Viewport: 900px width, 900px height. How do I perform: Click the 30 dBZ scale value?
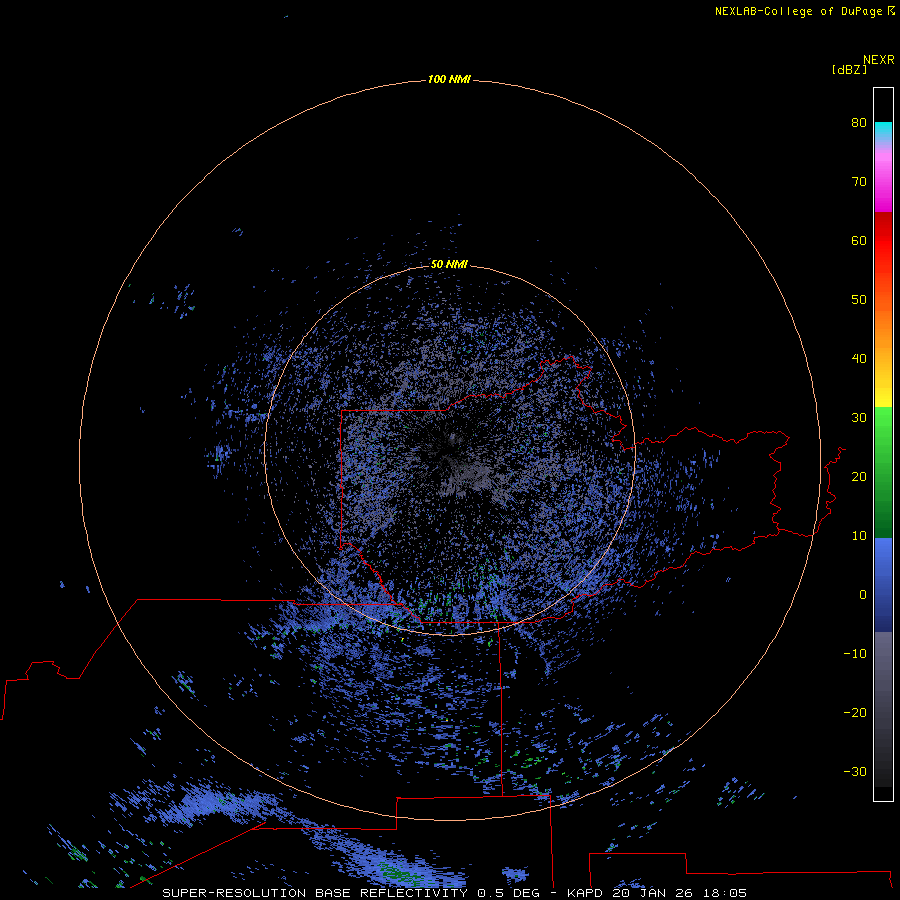(x=859, y=417)
